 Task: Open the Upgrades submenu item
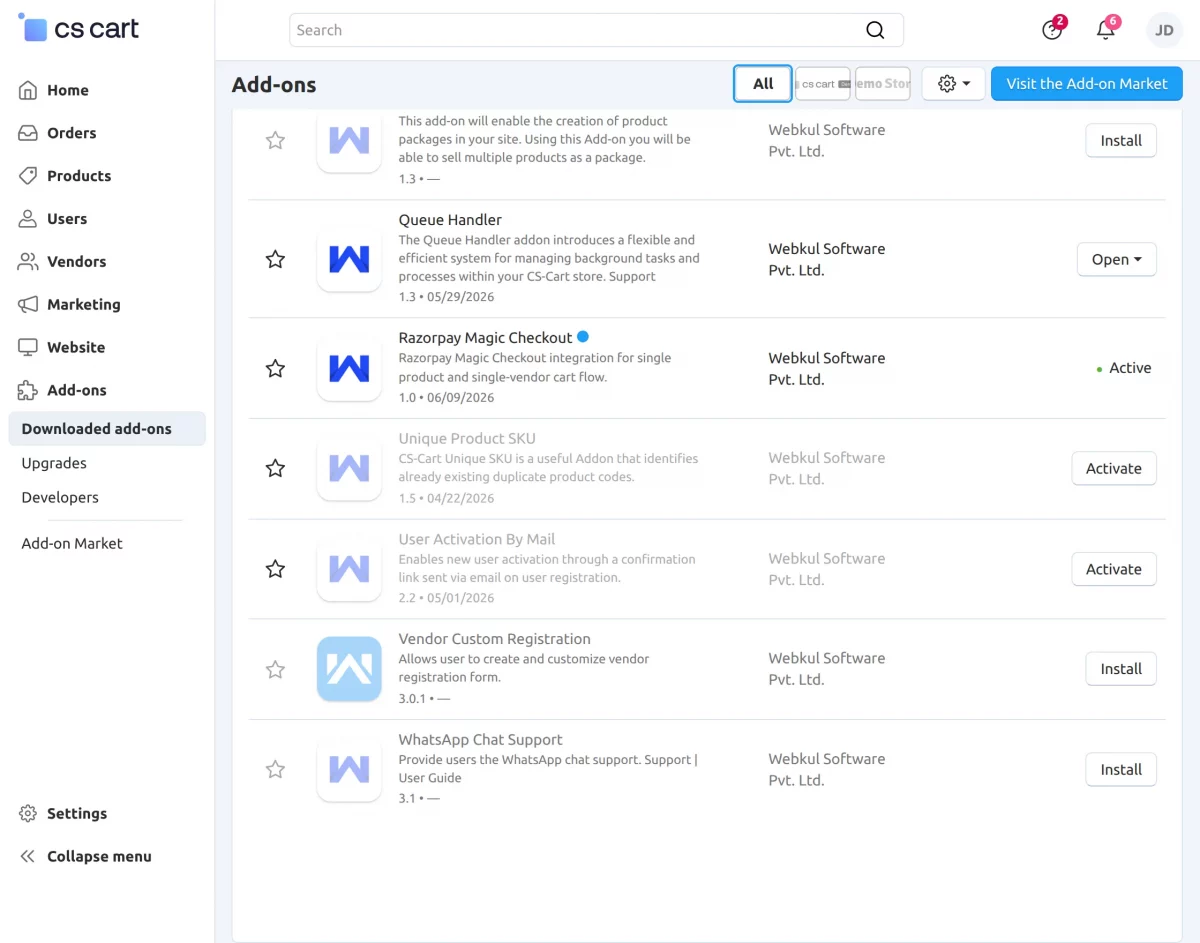[x=54, y=463]
